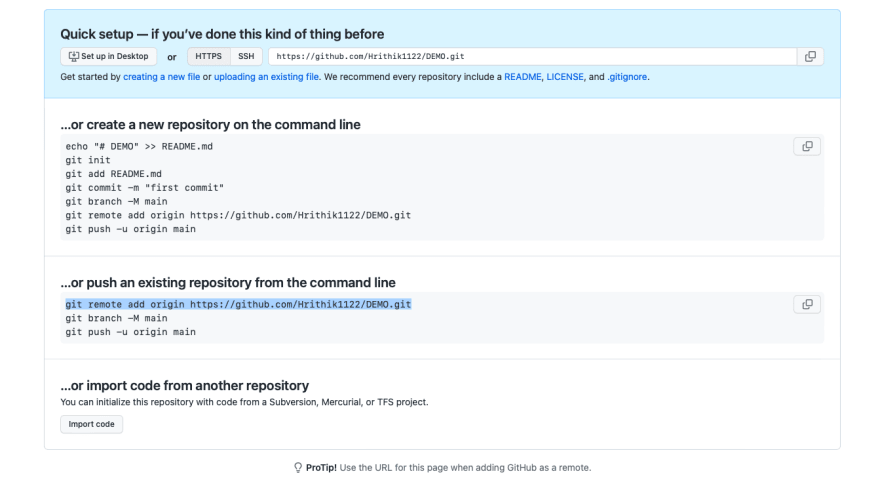The image size is (880, 480).
Task: Open the LICENSE link
Action: [x=565, y=77]
